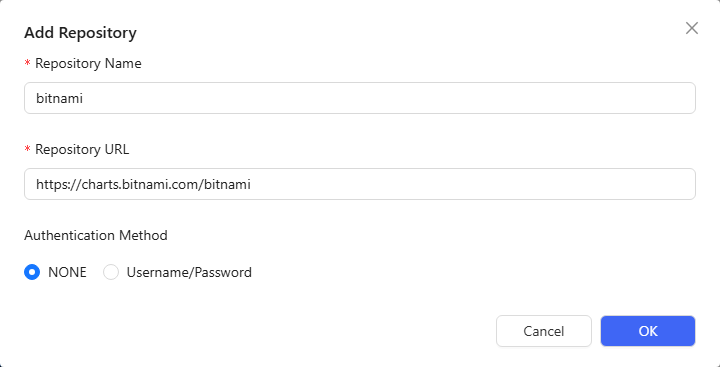This screenshot has width=720, height=367.
Task: Click the filled blue dot of the NONE radio
Action: pyautogui.click(x=32, y=272)
